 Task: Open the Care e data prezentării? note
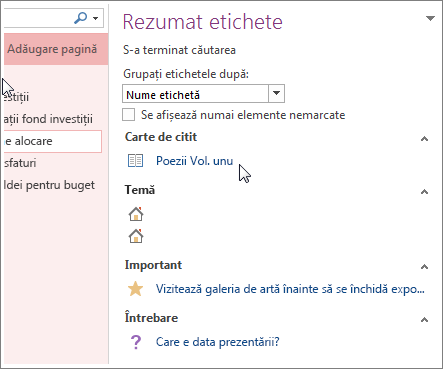pos(218,342)
